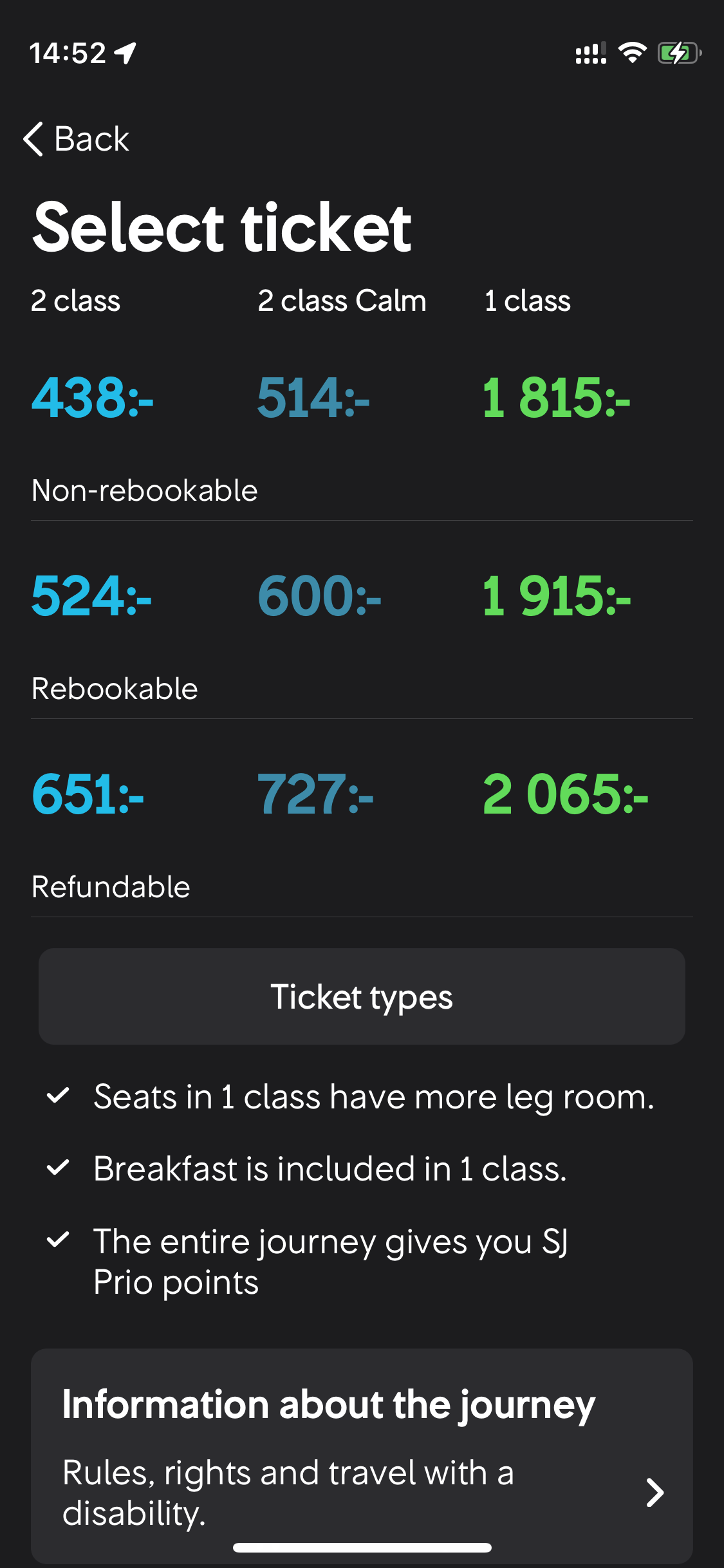
Task: Tap the back chevron arrow icon
Action: (33, 139)
